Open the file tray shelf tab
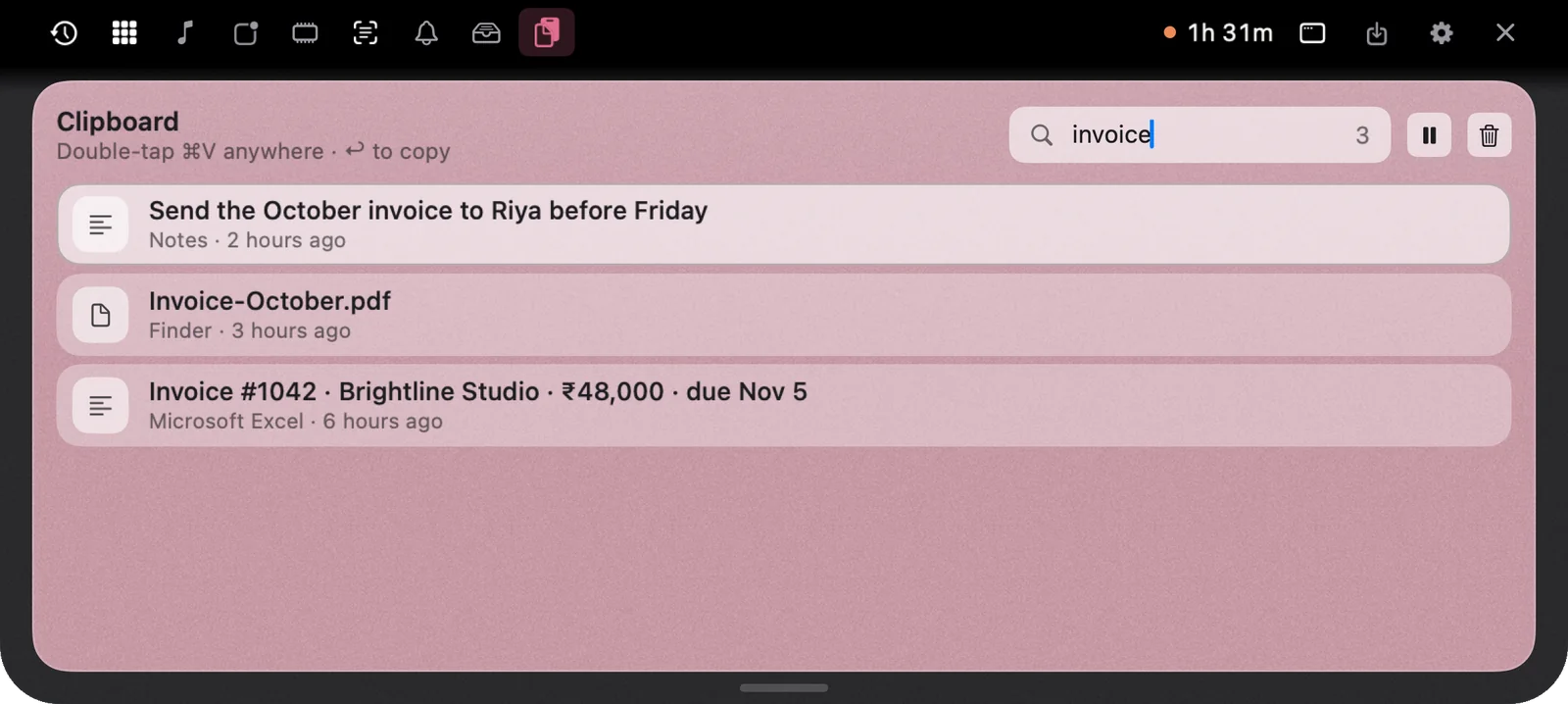Viewport: 1568px width, 704px height. 486,32
